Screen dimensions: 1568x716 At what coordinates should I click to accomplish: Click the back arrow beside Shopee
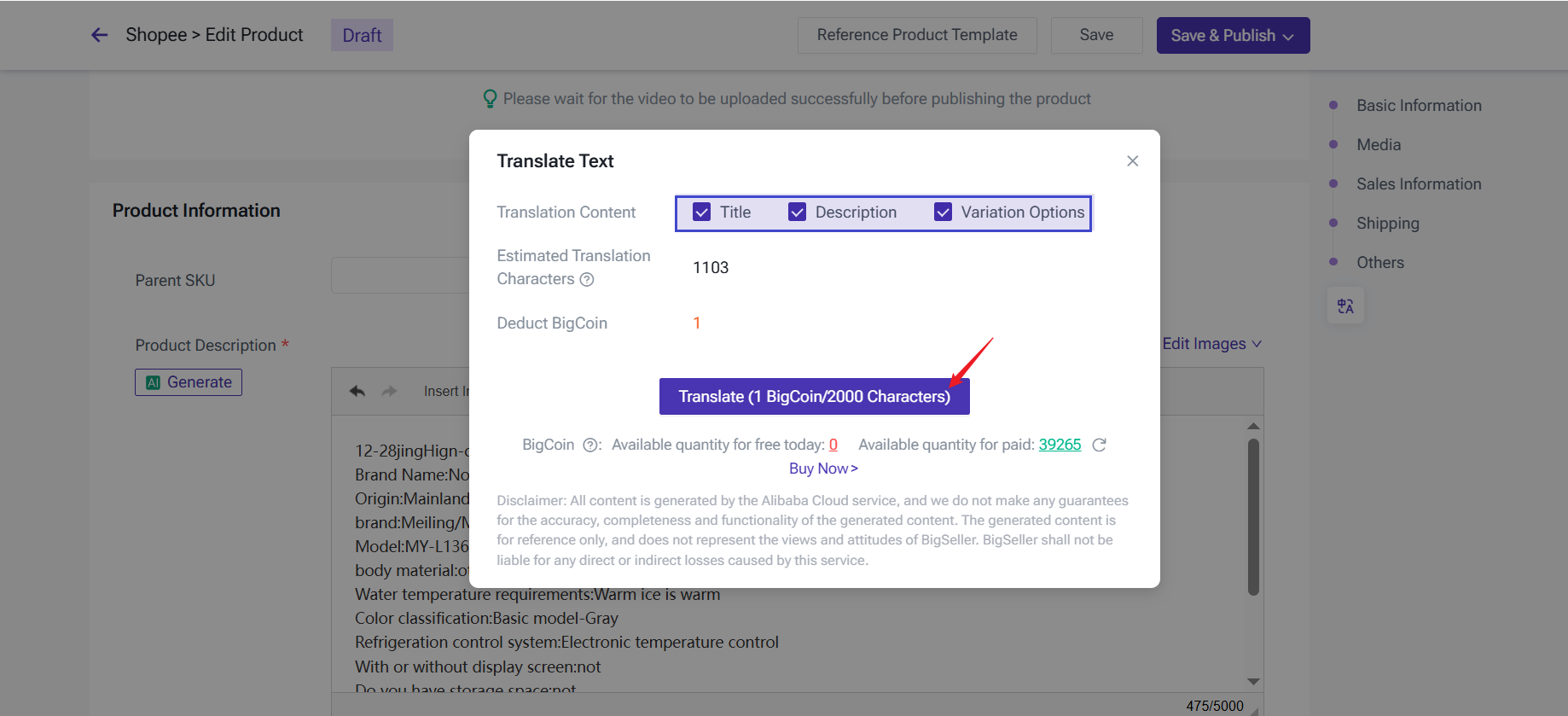(x=100, y=35)
